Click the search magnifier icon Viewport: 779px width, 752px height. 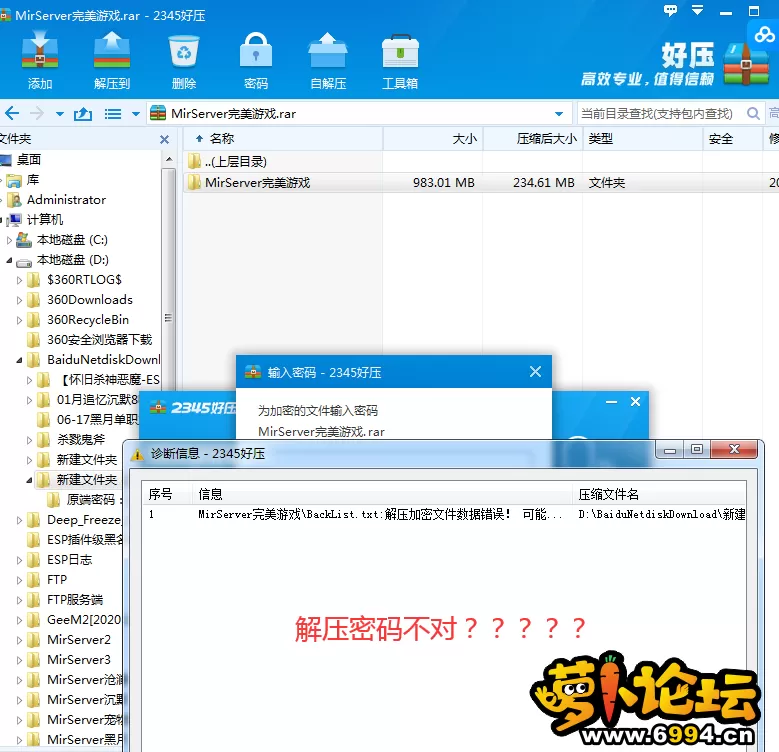753,114
